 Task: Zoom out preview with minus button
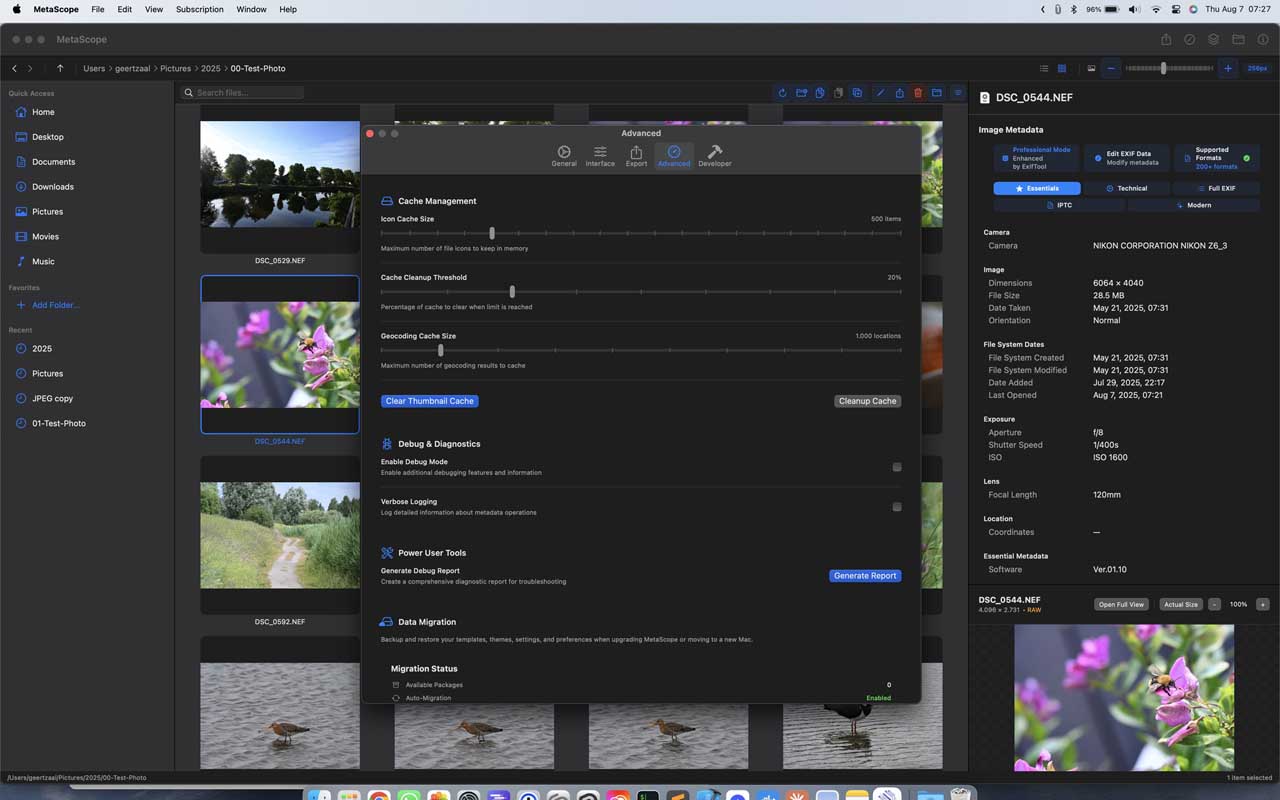(1214, 605)
